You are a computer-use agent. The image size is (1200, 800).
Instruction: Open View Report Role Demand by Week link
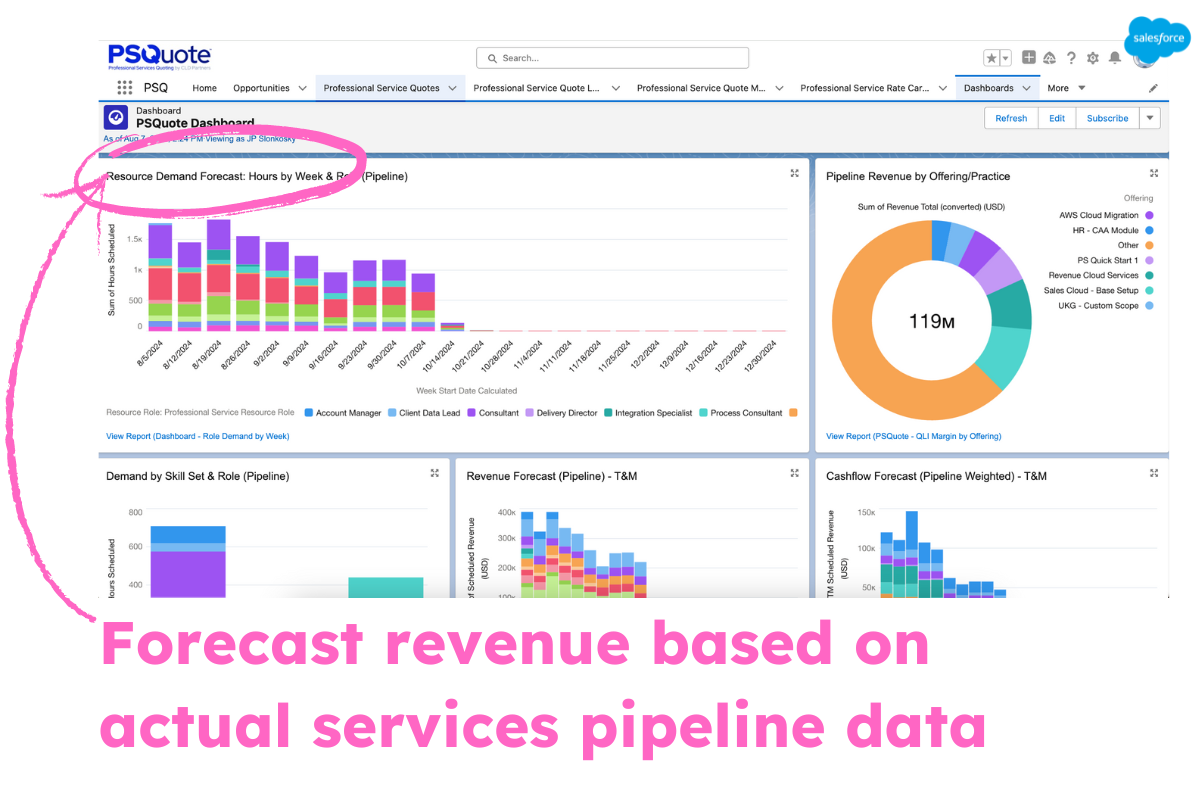(197, 436)
